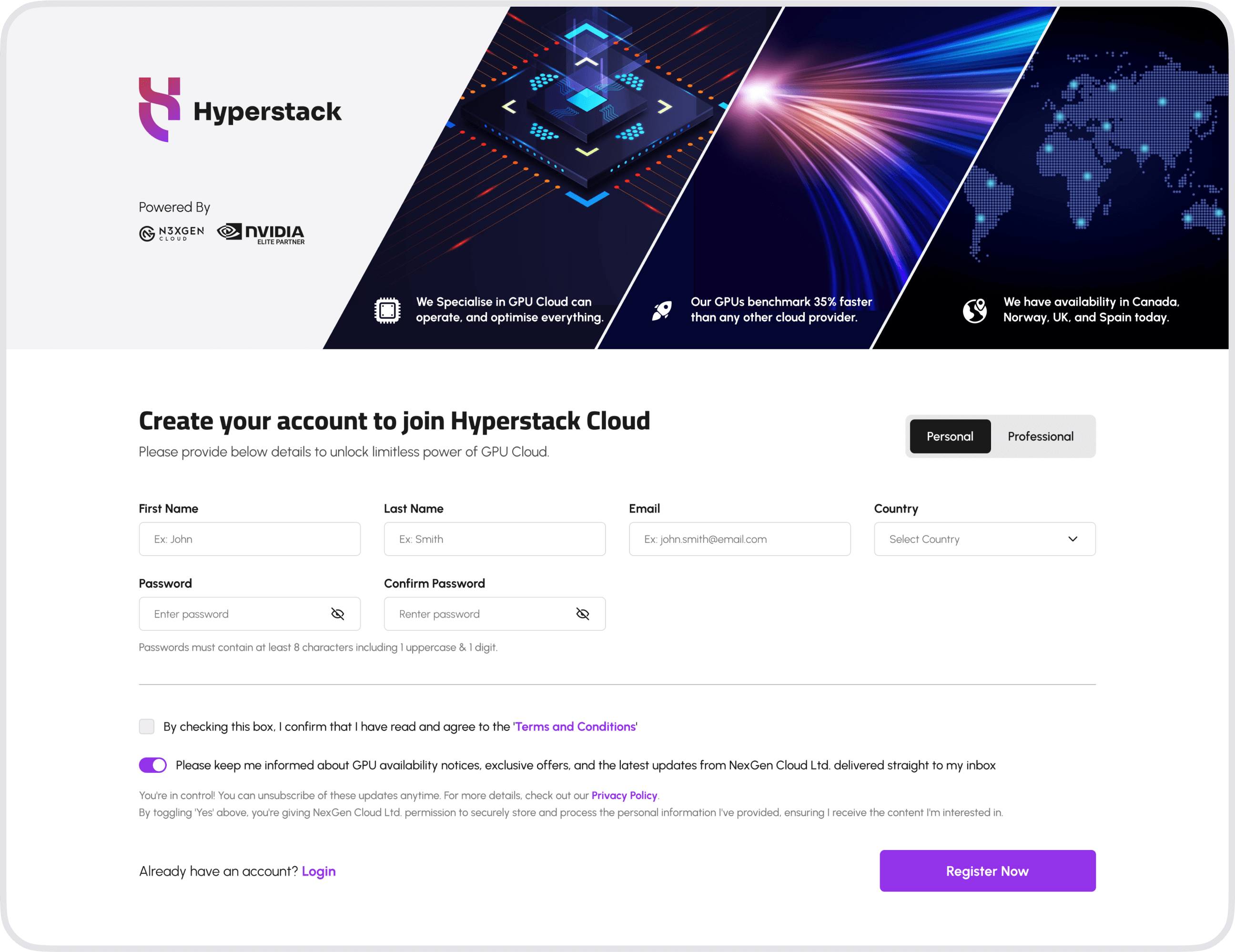Disable the GPU availability updates toggle
Image resolution: width=1235 pixels, height=952 pixels.
point(152,765)
